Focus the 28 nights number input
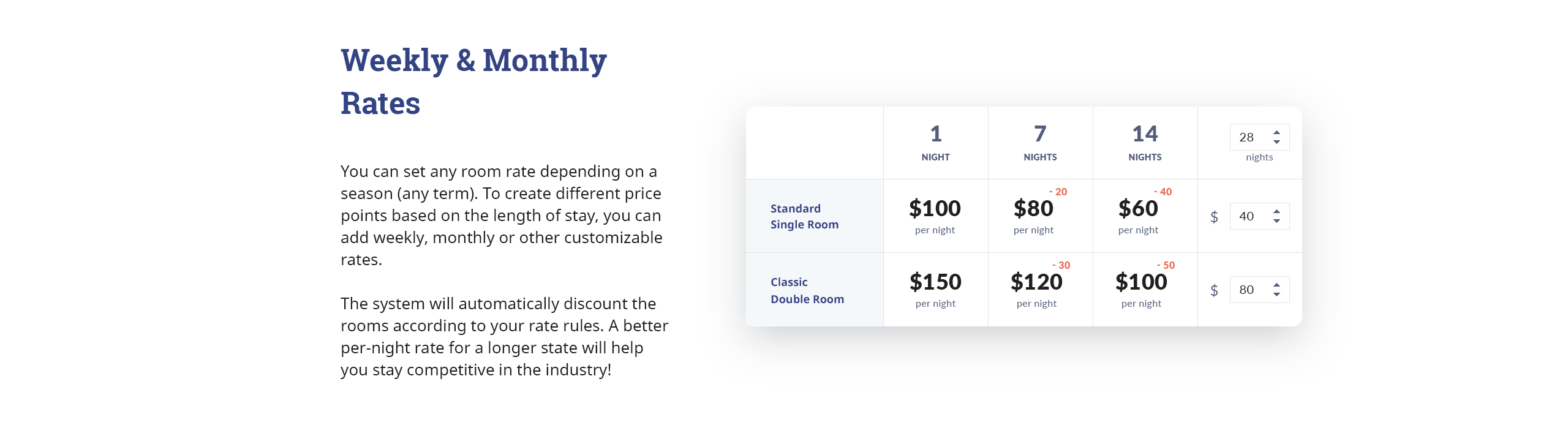Screen dimensions: 1568x447 click(1259, 137)
